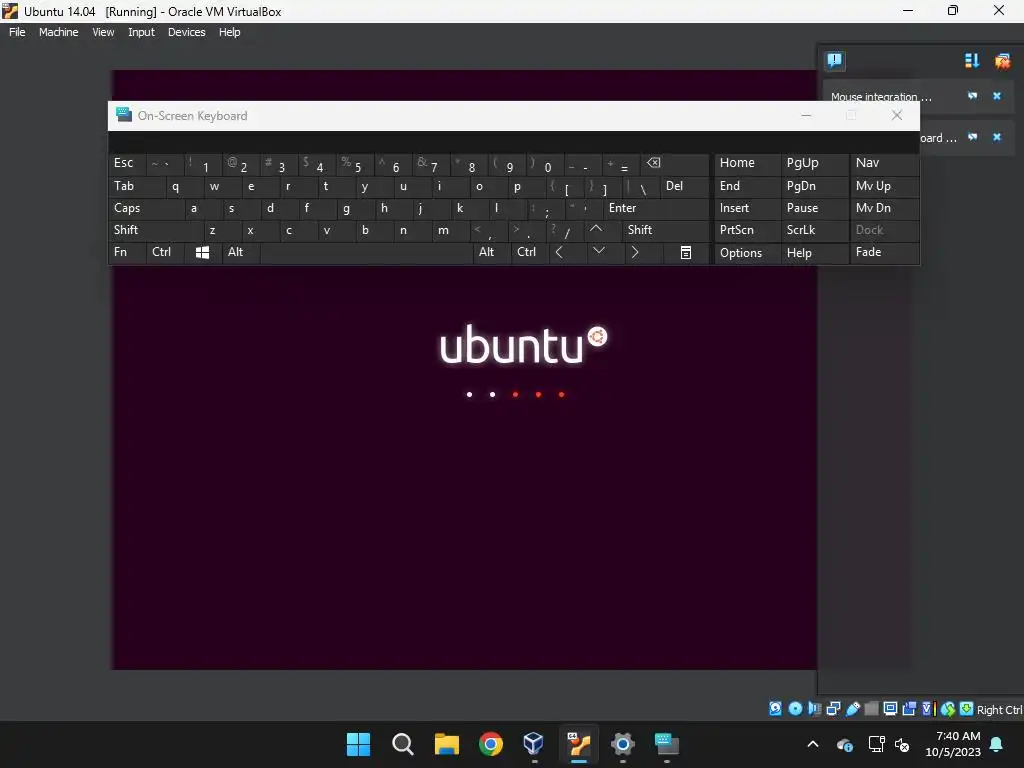Open the hard disk status bar icon

click(x=775, y=709)
